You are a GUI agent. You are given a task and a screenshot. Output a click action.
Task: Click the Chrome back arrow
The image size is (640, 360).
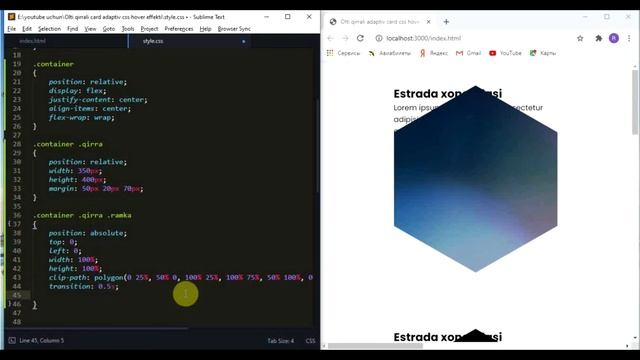(x=330, y=38)
